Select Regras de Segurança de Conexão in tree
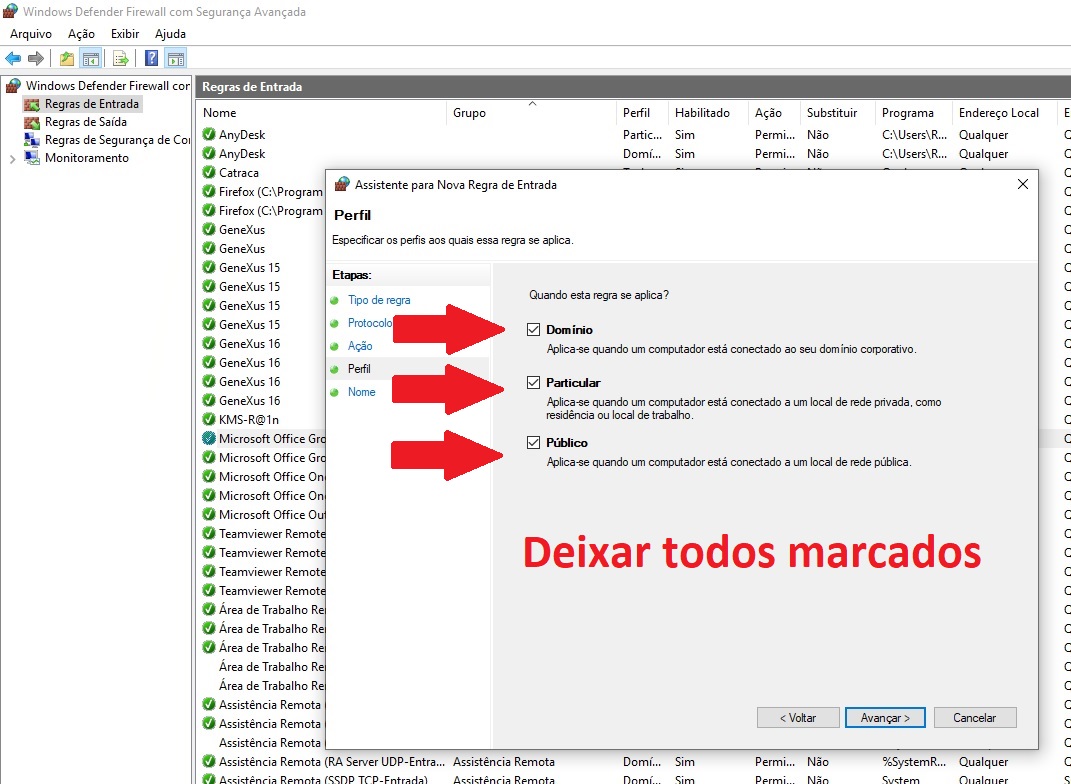Screen dimensions: 1071x784 point(117,140)
